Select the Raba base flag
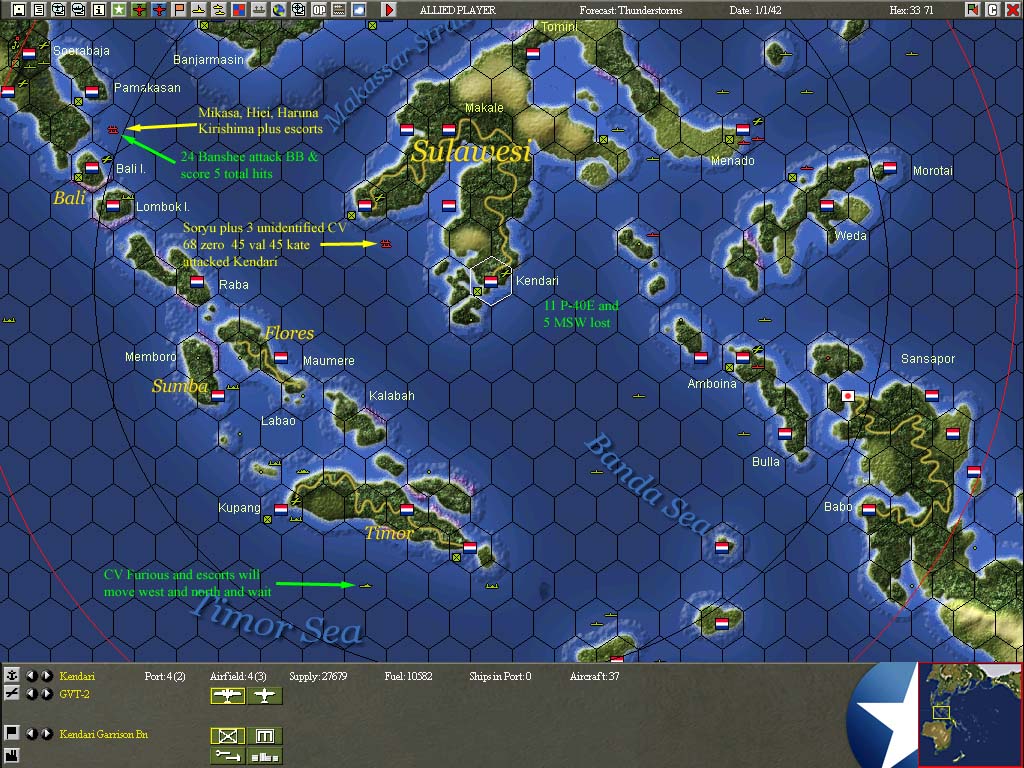Screen dimensions: 1024x768 [197, 282]
